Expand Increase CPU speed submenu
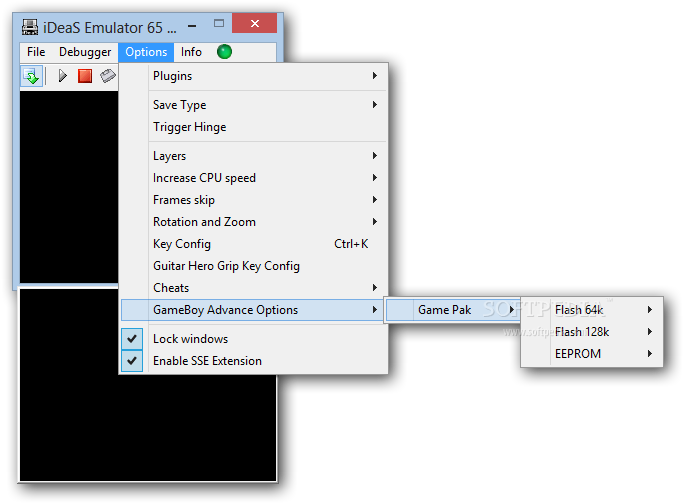Screen dimensions: 684x504 [253, 178]
